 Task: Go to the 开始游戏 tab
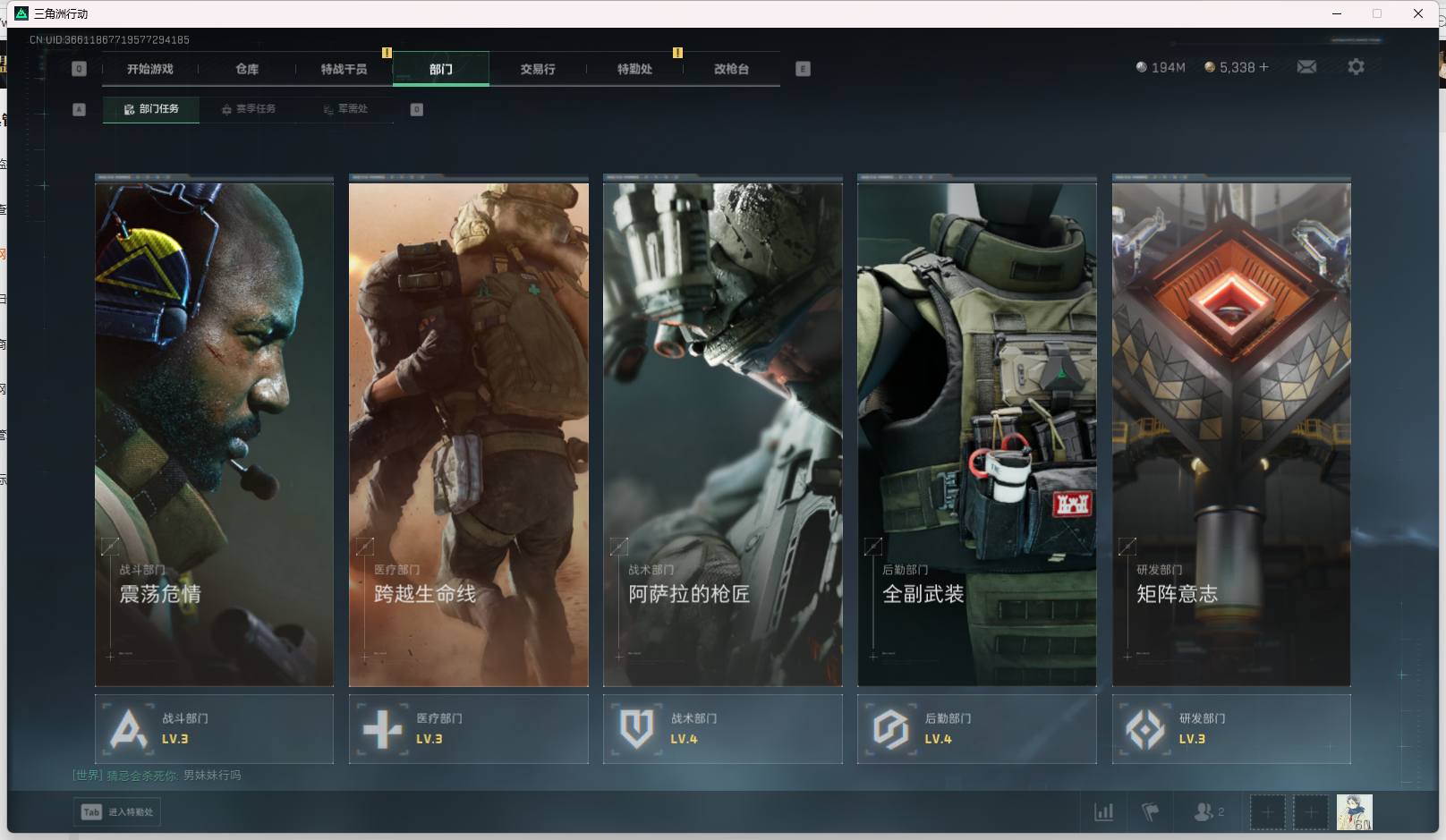click(x=150, y=69)
